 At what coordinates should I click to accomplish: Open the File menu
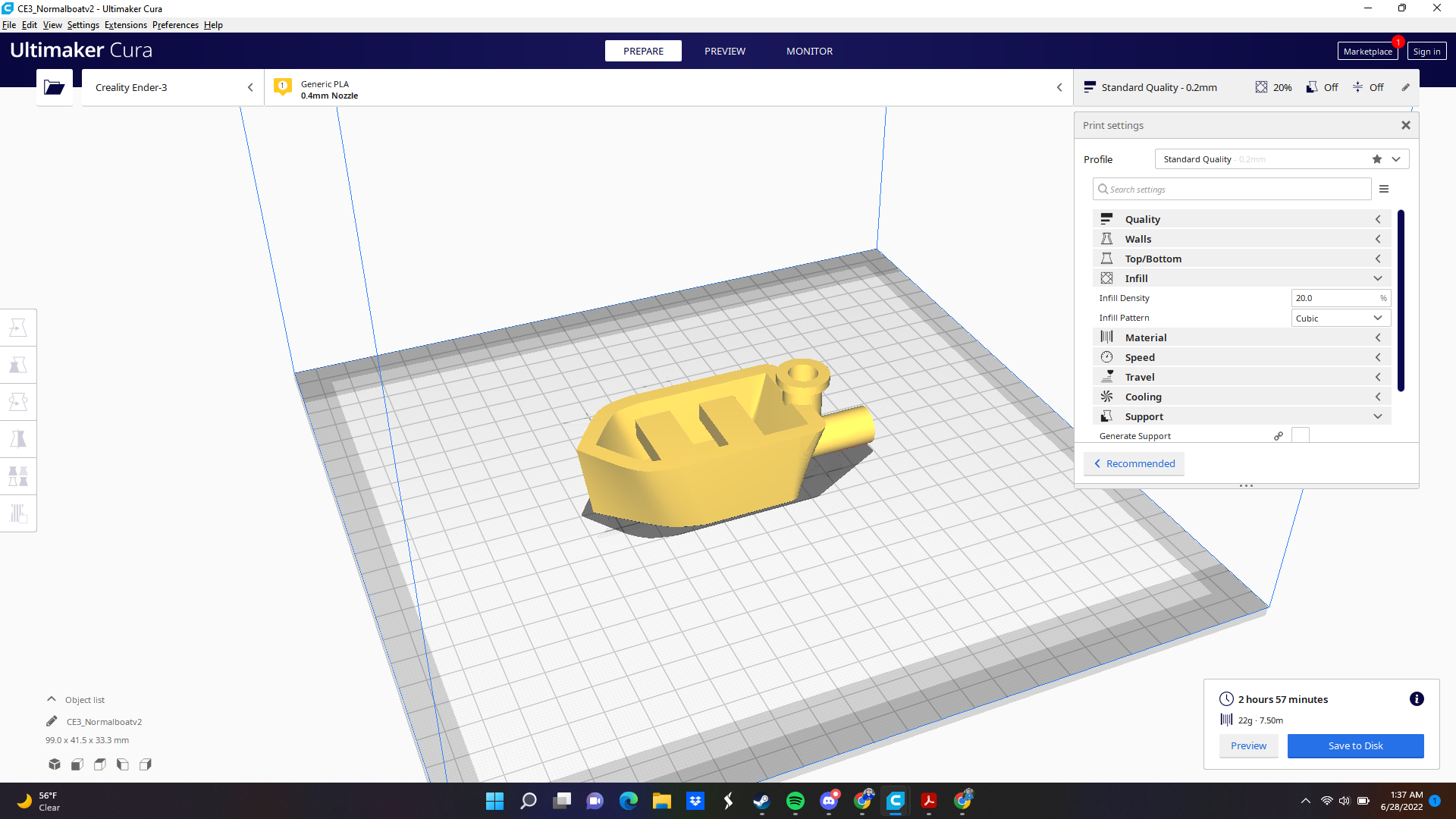(x=9, y=25)
